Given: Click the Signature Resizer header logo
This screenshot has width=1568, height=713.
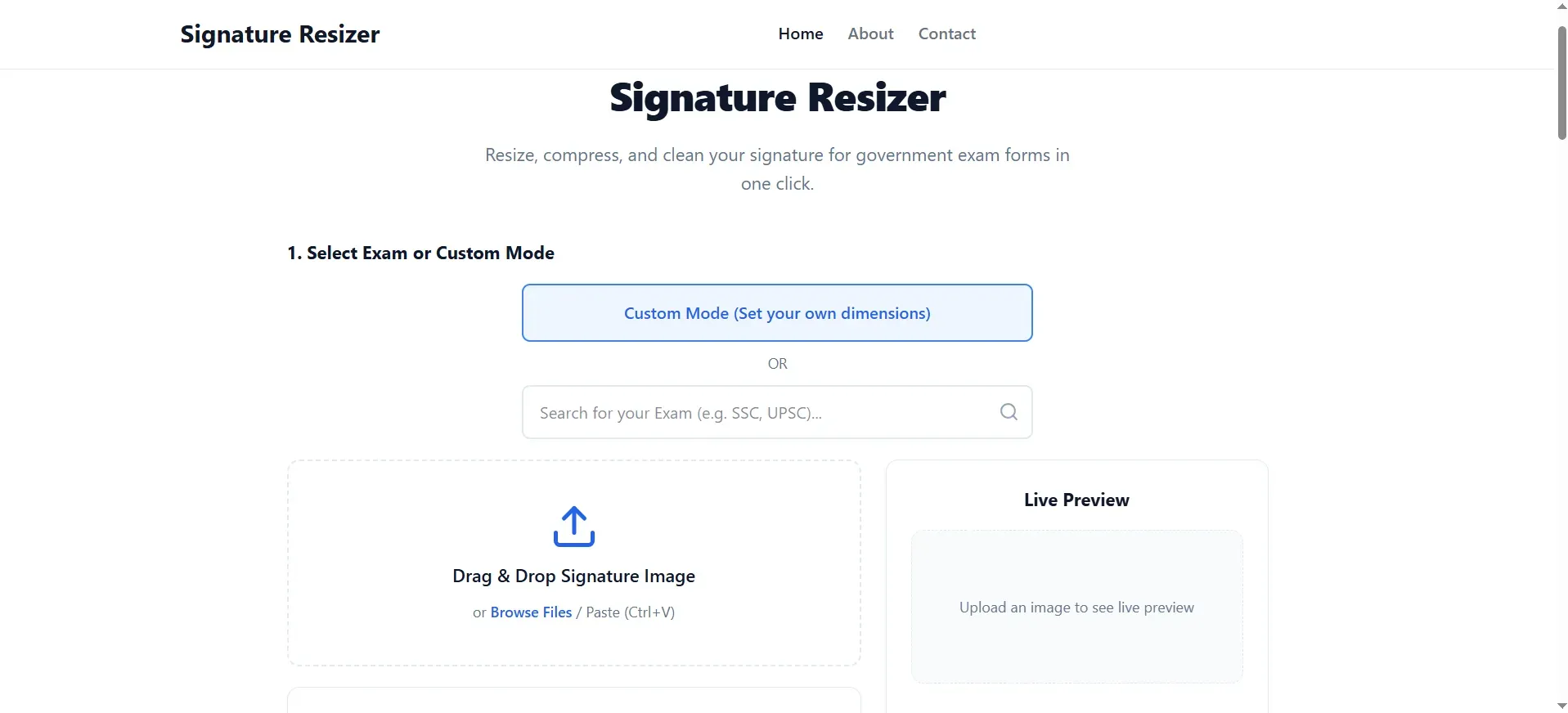Looking at the screenshot, I should 280,34.
